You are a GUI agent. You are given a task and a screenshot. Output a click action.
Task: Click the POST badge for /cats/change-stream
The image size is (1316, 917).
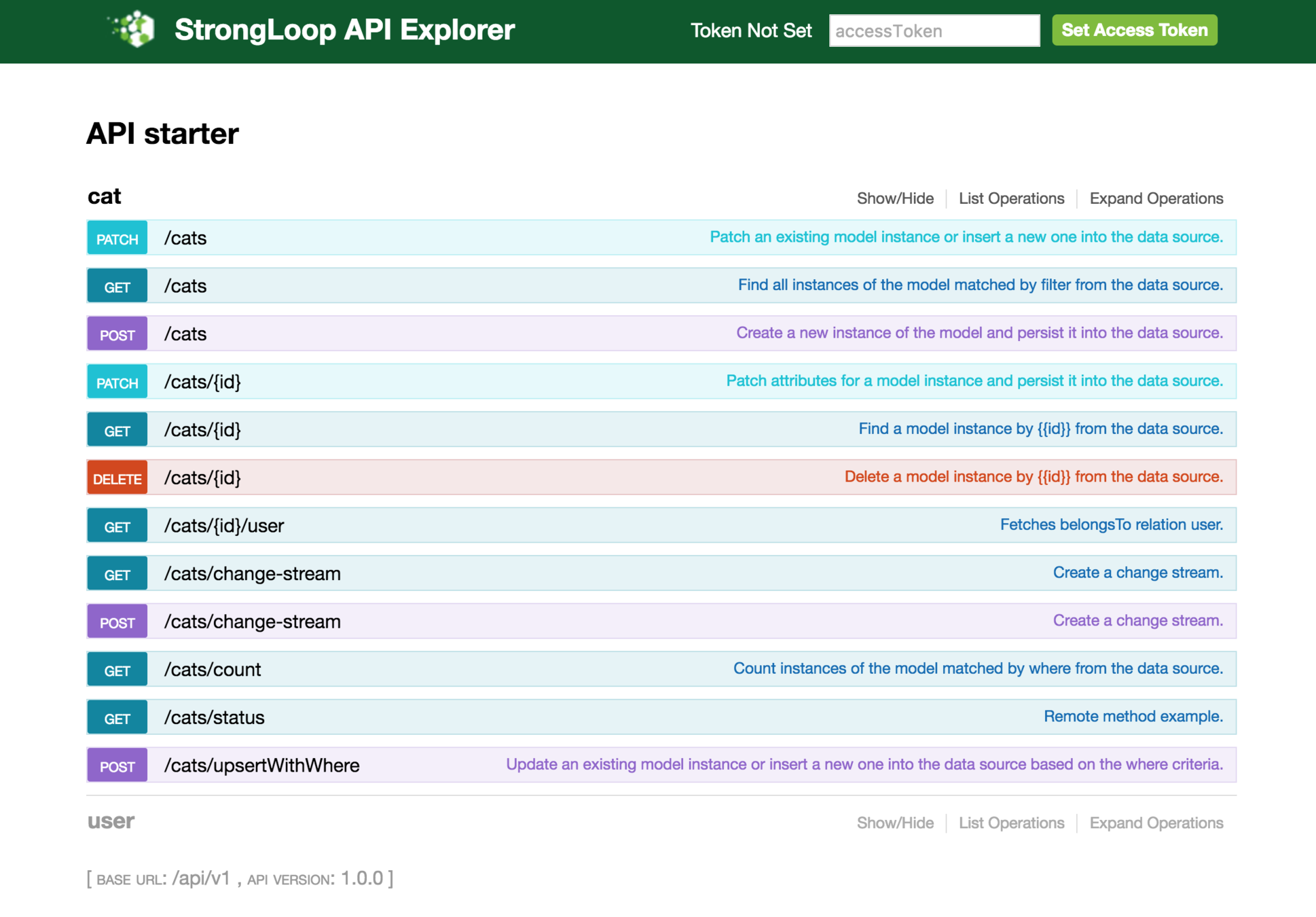coord(117,622)
